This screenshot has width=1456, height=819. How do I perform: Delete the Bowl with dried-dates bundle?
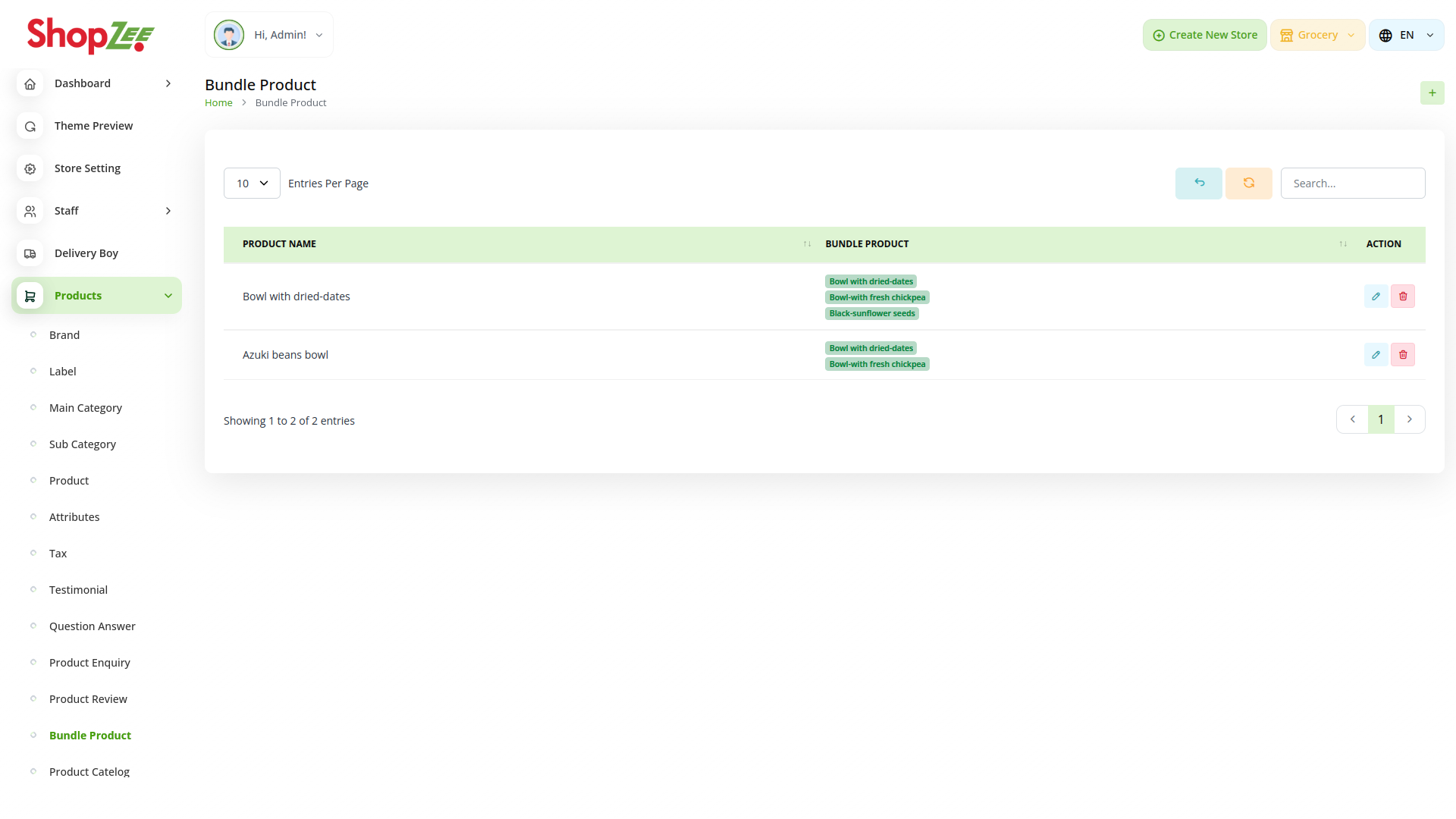(x=1403, y=297)
